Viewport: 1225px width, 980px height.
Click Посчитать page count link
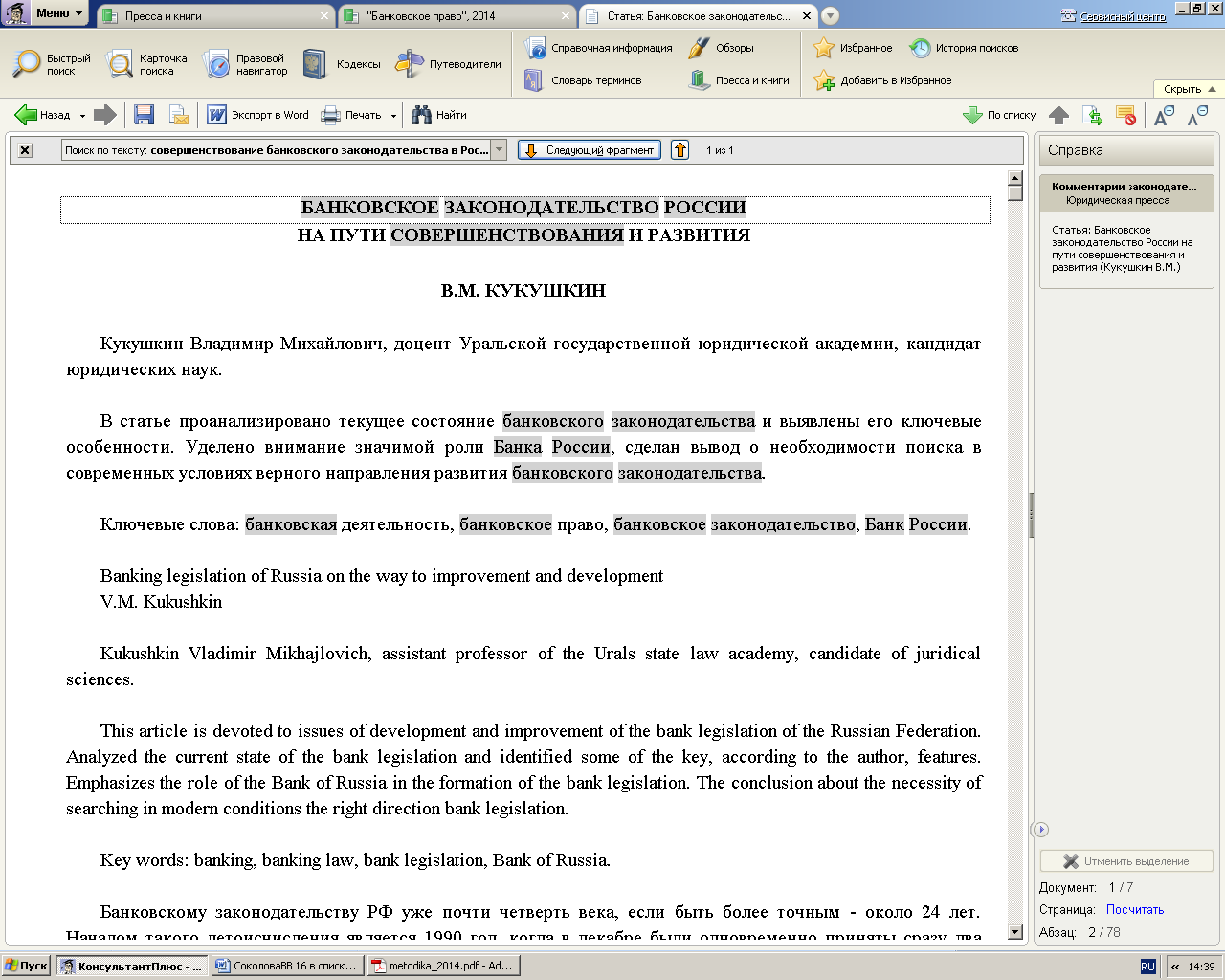tap(1135, 910)
